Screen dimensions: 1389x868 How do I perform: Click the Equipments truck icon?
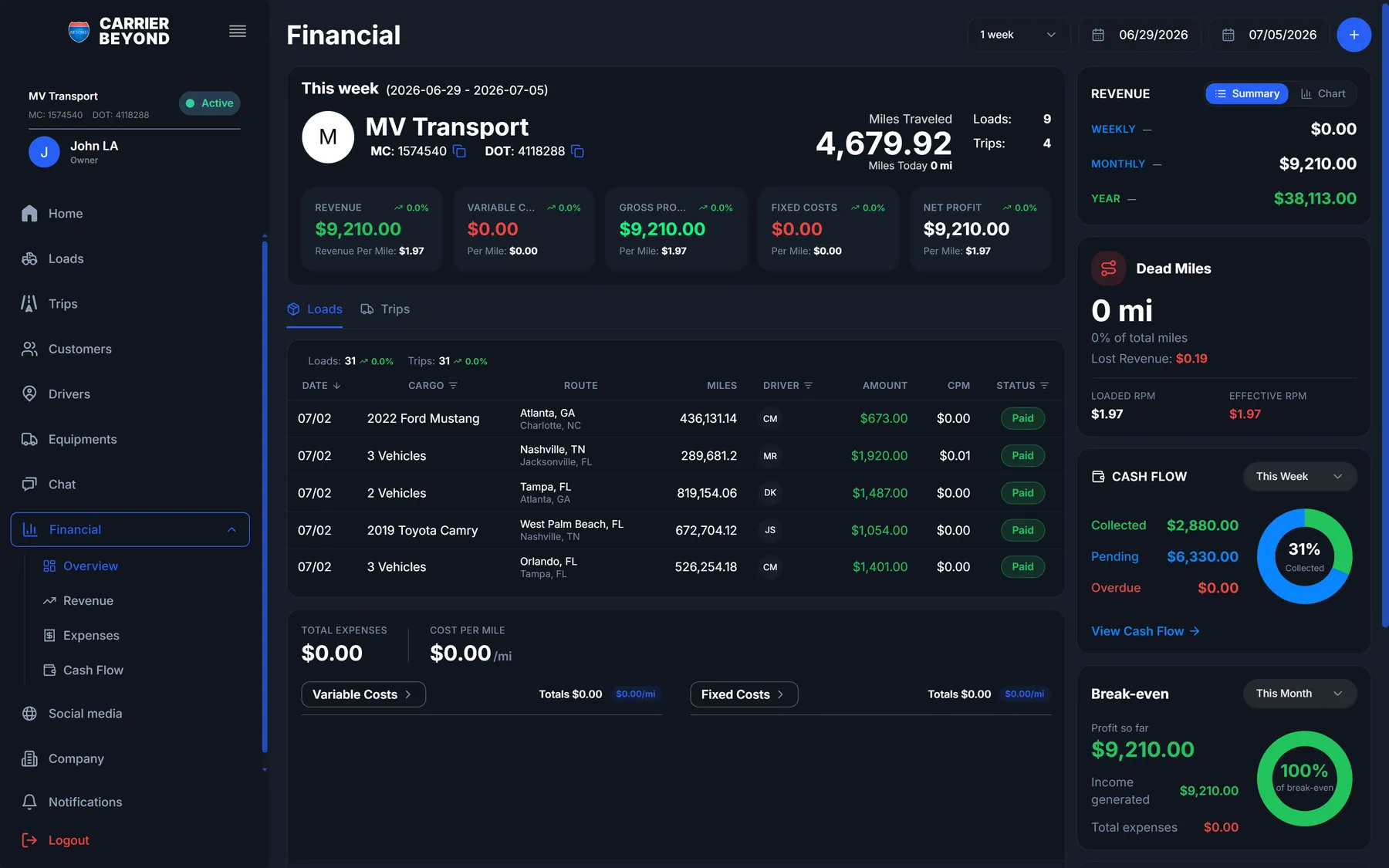pyautogui.click(x=29, y=439)
